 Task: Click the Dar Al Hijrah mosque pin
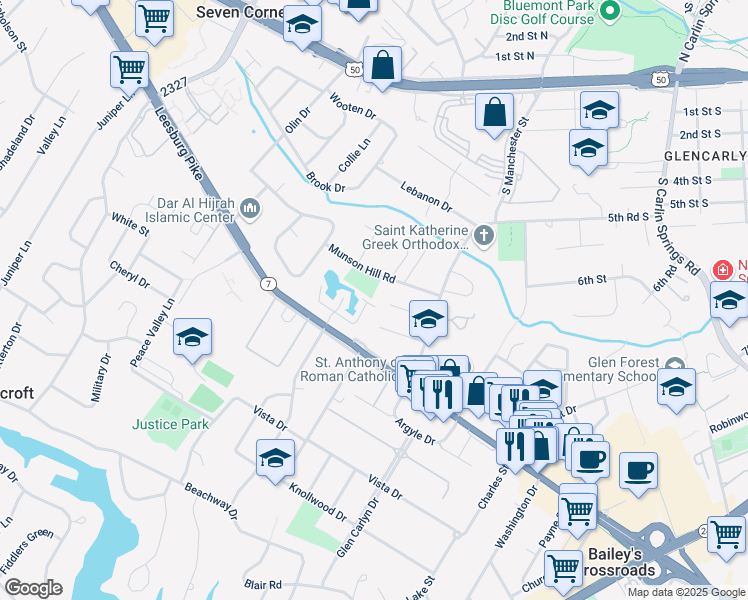tap(249, 209)
